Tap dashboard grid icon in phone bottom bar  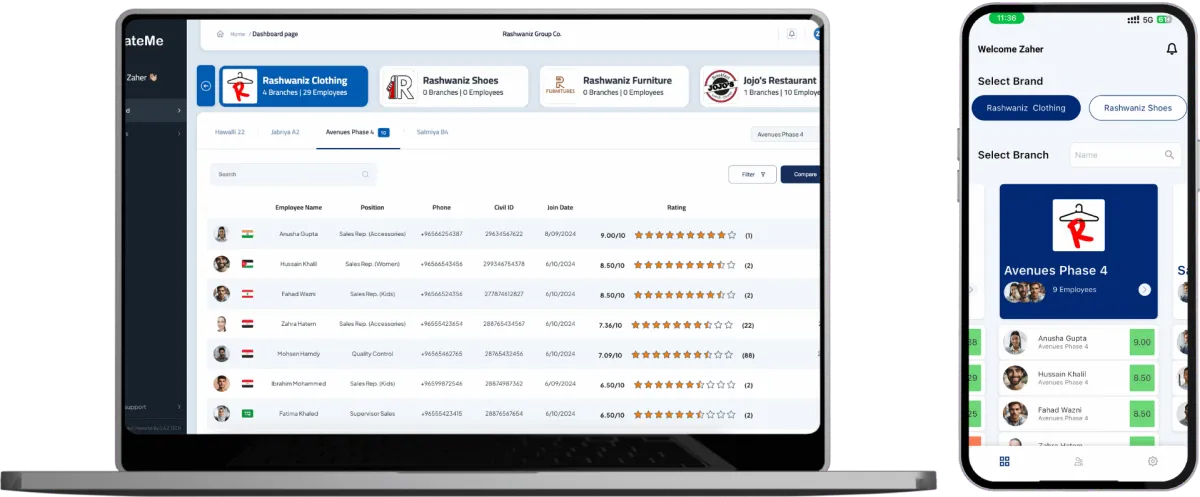click(x=1005, y=461)
